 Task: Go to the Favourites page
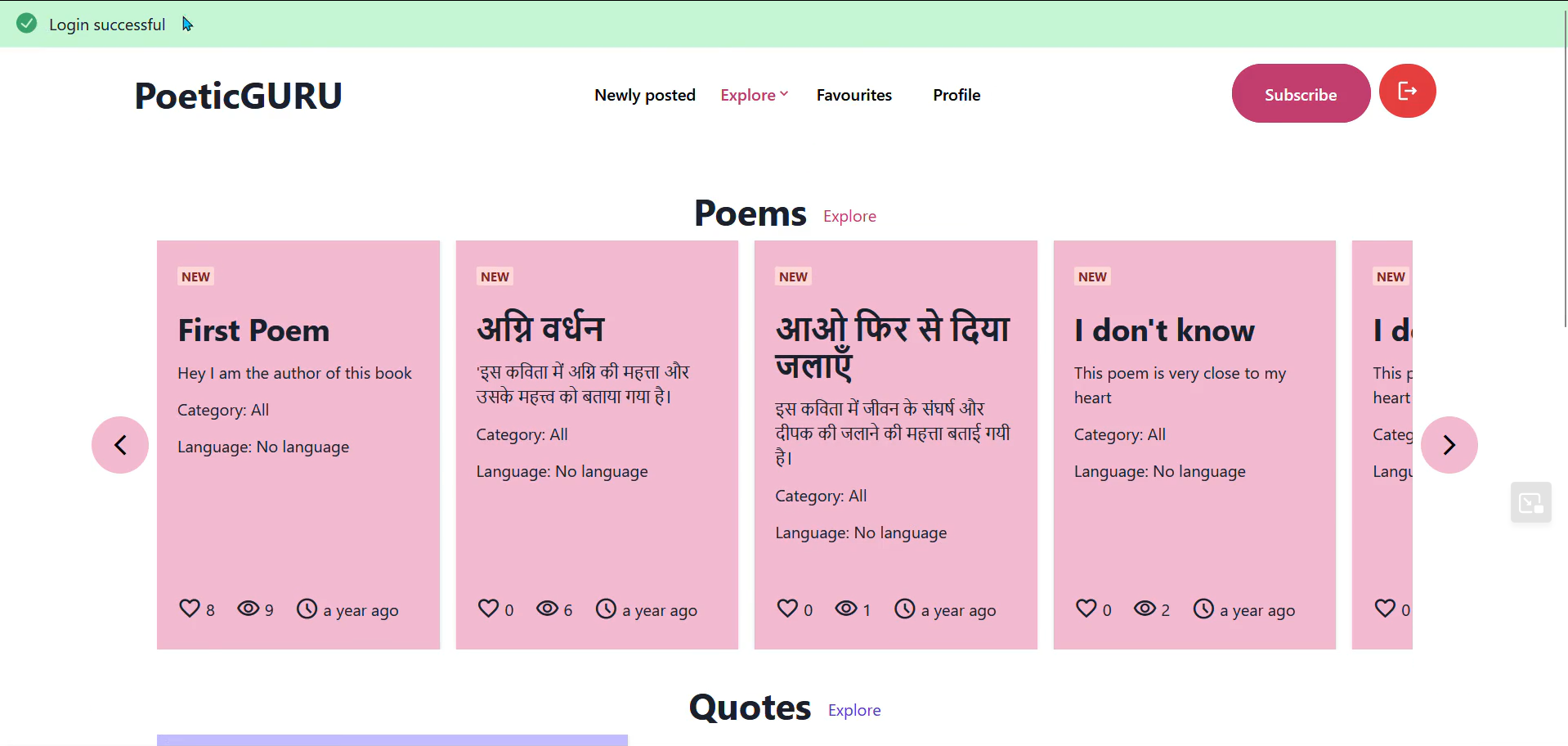click(853, 95)
